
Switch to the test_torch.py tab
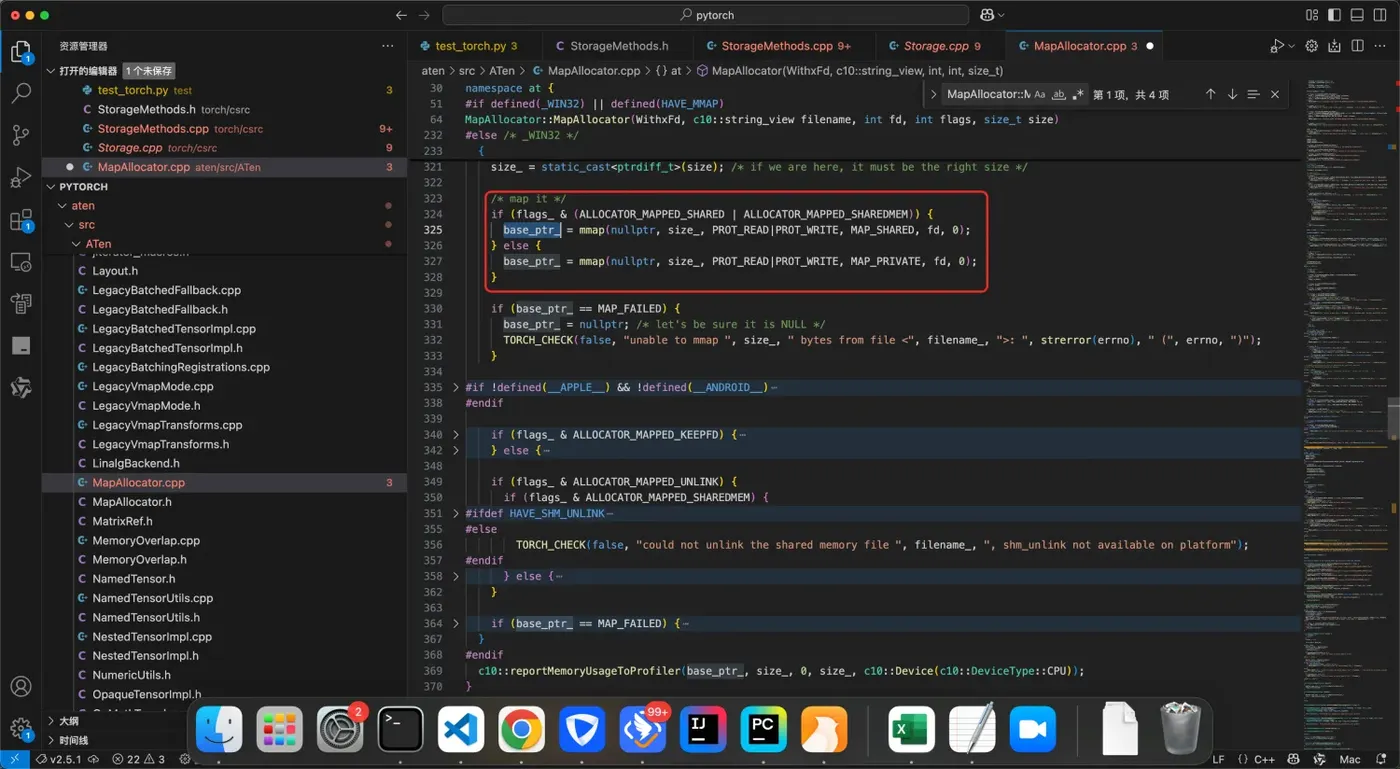[475, 46]
